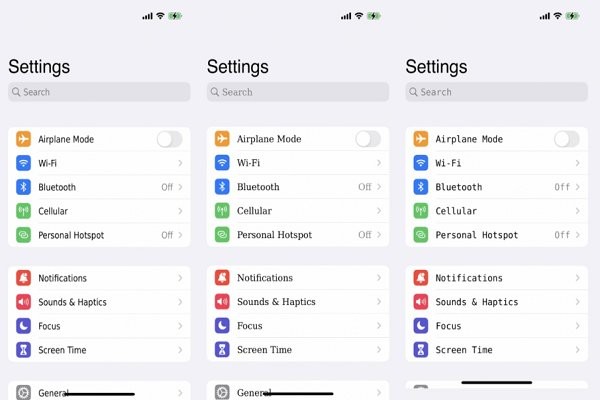This screenshot has width=600, height=400.
Task: Focus the Search field in the monospace-font screen
Action: tap(497, 92)
